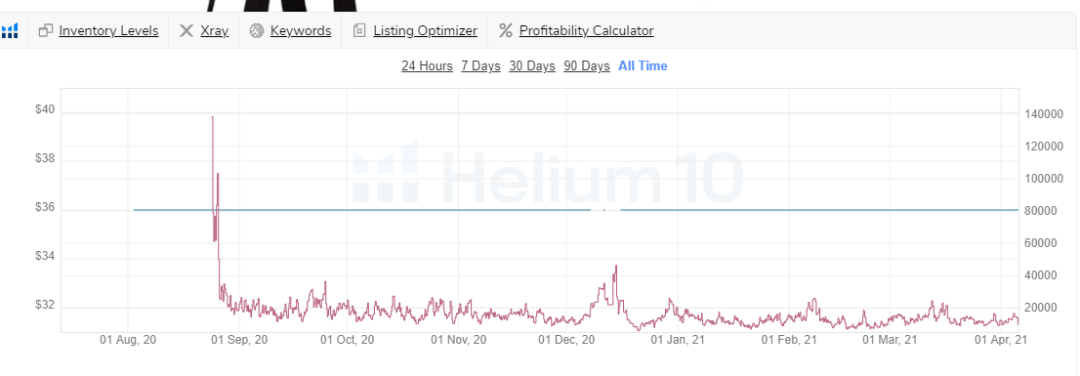Screen dimensions: 1080x376
Task: Switch chart range to 7 Days
Action: tap(481, 66)
